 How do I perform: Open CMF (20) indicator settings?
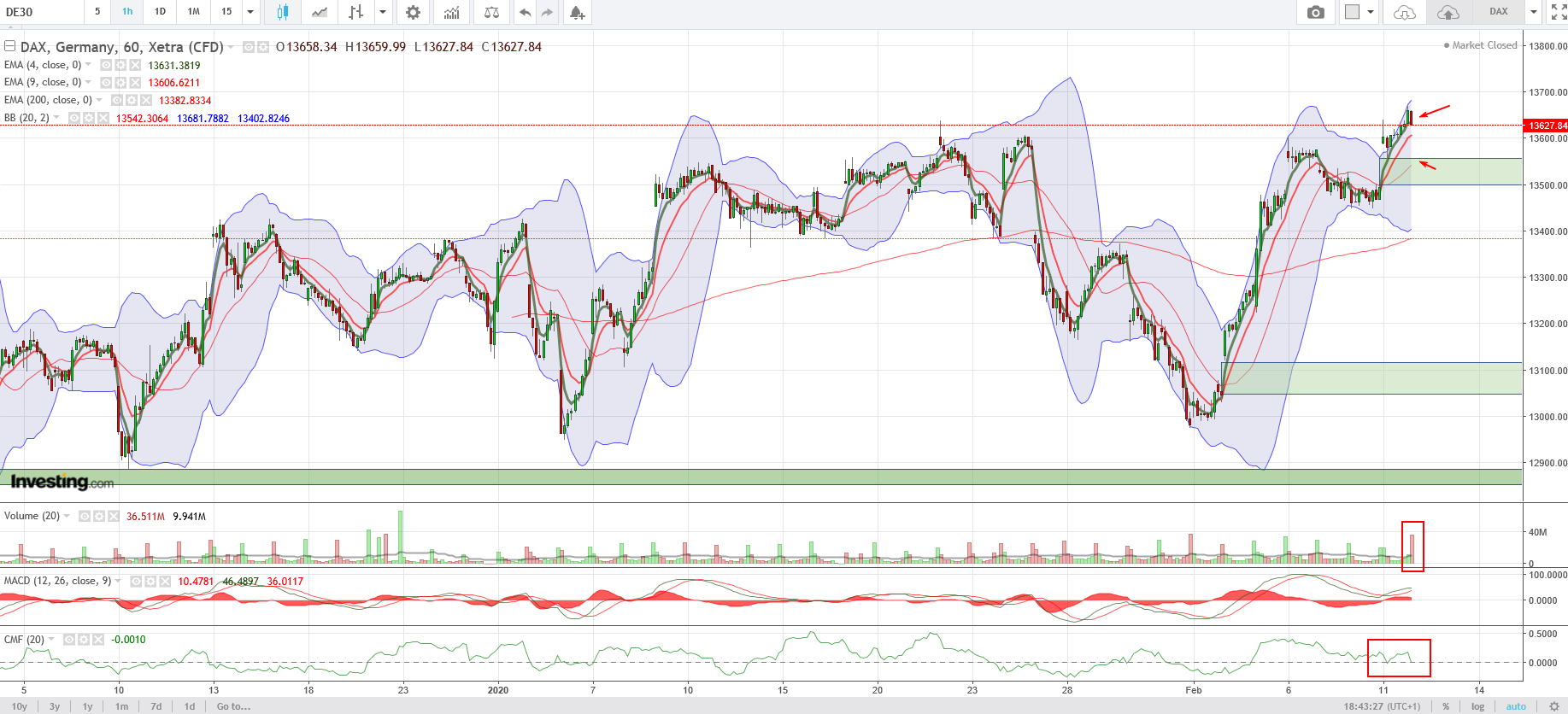pyautogui.click(x=84, y=639)
